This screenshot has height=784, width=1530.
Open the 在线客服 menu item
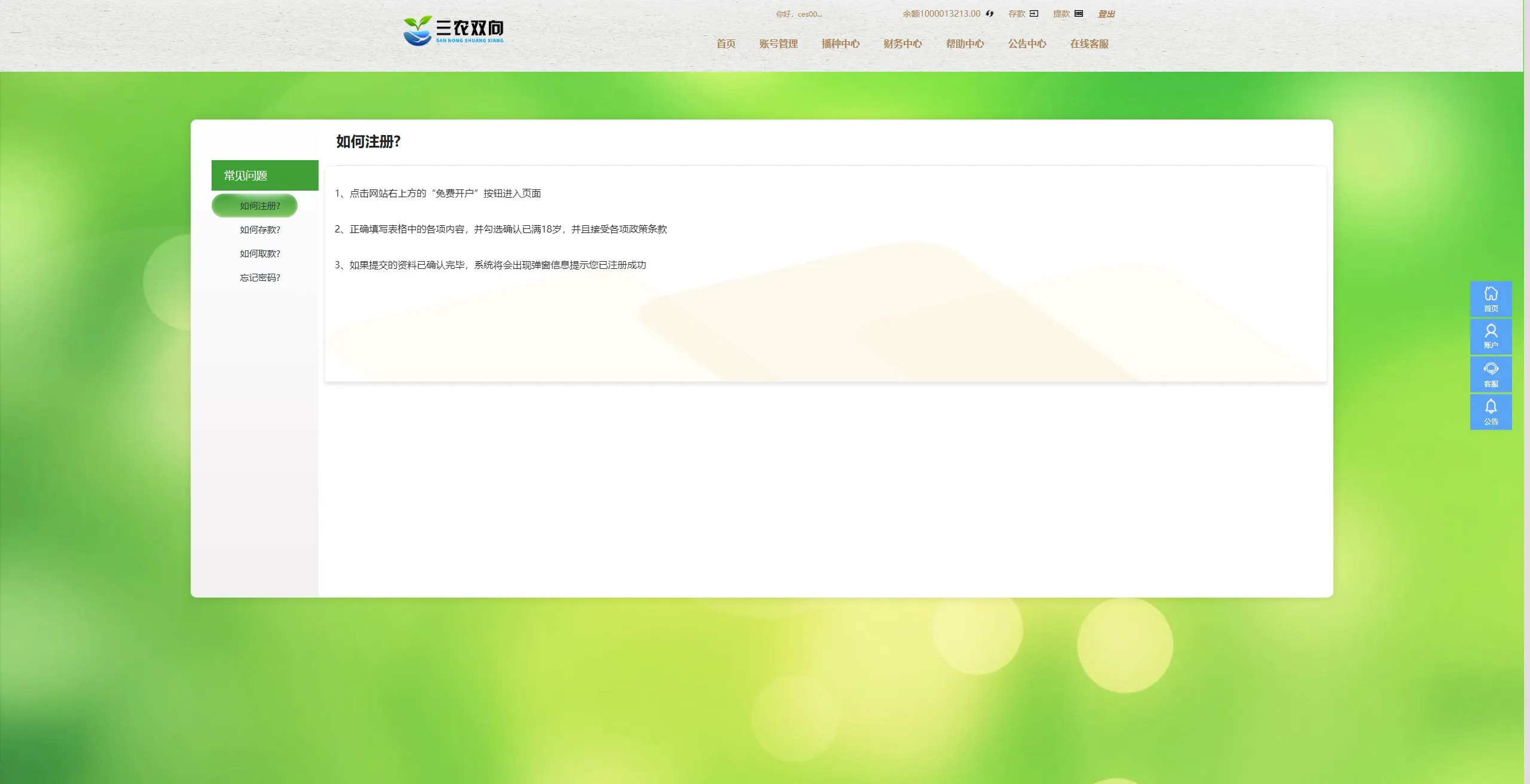pos(1089,44)
